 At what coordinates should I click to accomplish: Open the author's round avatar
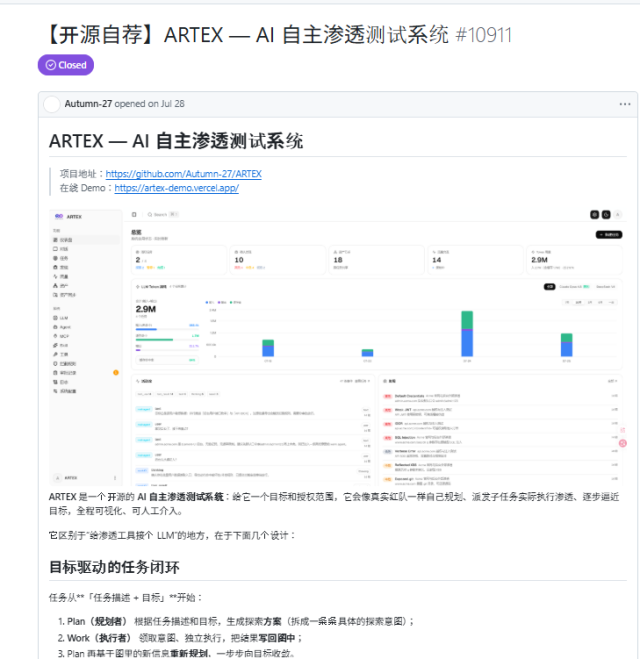pos(52,104)
